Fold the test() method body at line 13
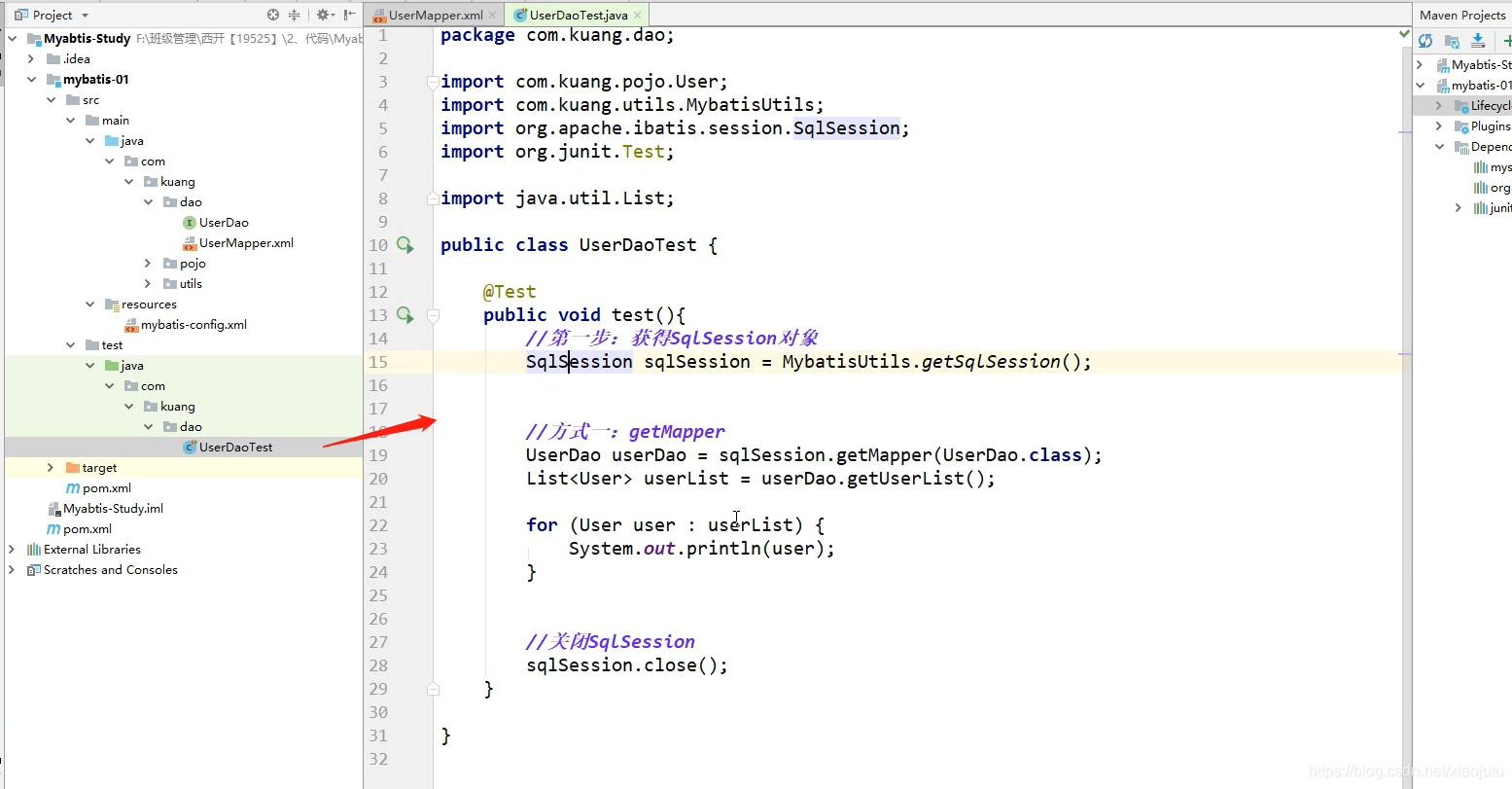 434,315
